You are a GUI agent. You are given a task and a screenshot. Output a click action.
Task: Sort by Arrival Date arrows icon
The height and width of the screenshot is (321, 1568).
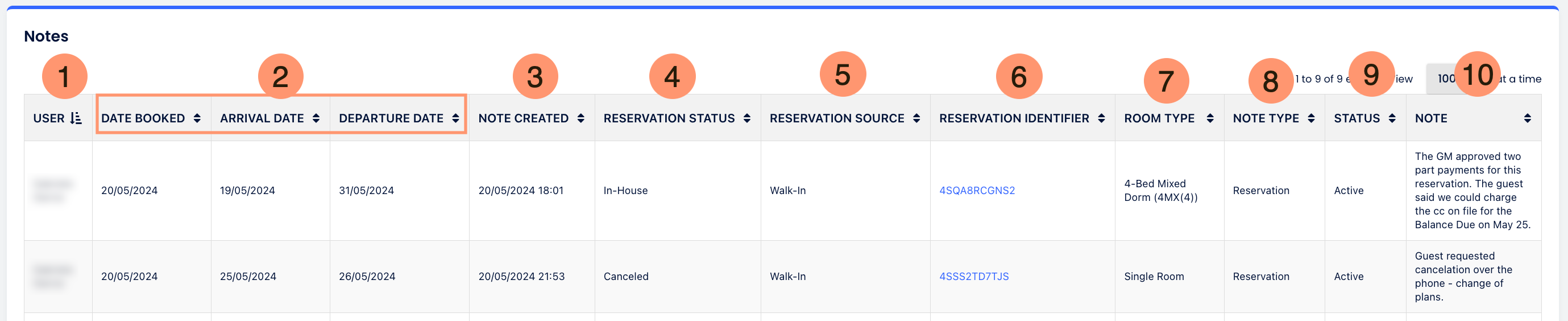click(x=316, y=118)
